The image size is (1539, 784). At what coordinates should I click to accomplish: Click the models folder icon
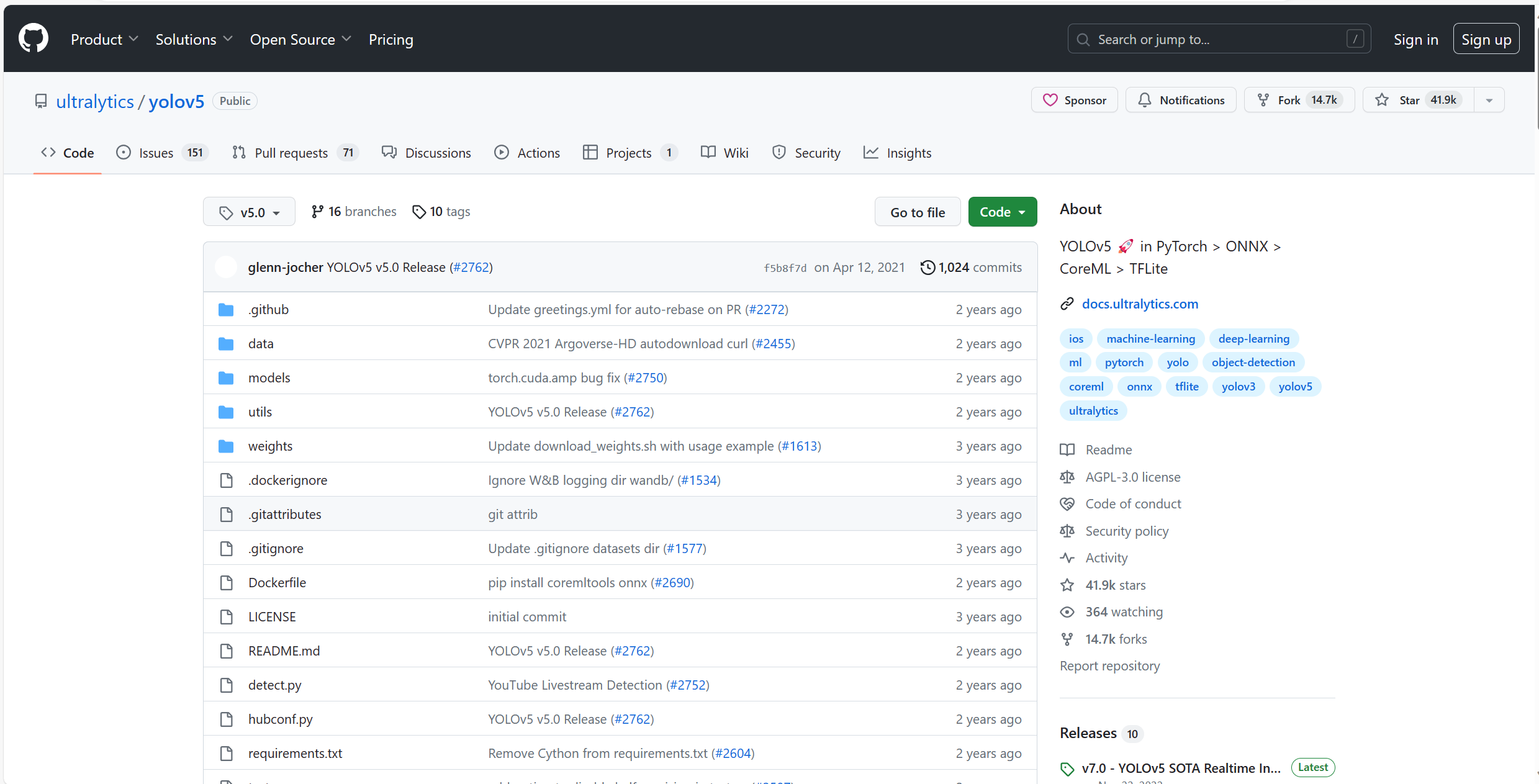point(226,377)
